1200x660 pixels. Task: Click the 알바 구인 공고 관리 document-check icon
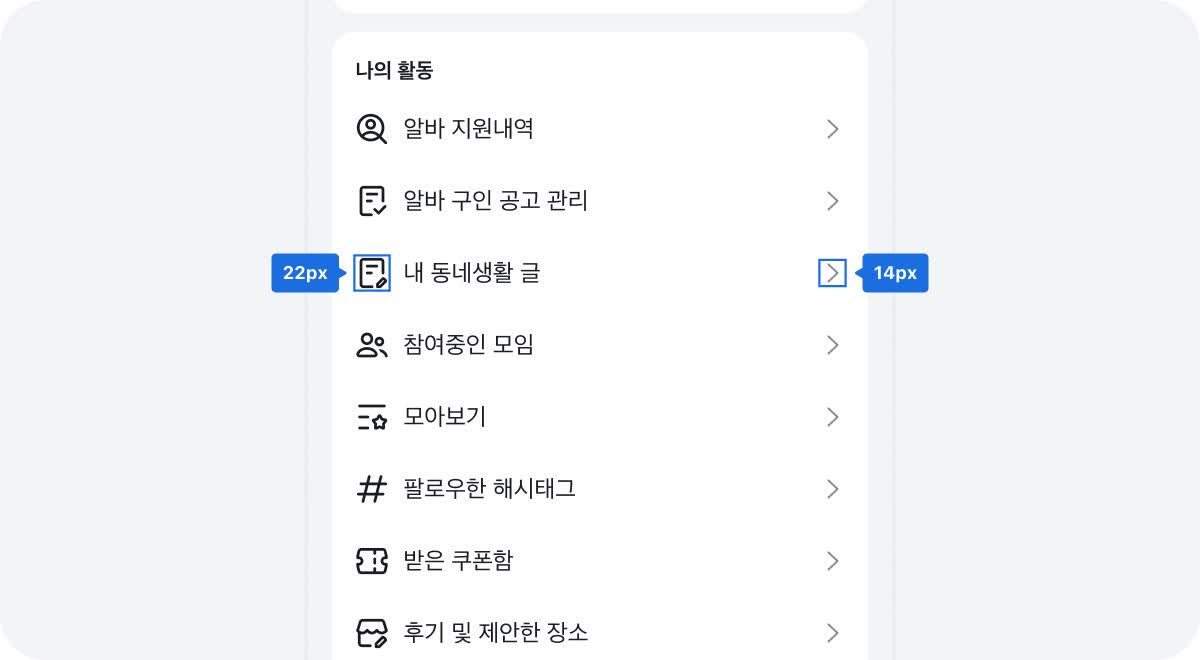(x=372, y=201)
